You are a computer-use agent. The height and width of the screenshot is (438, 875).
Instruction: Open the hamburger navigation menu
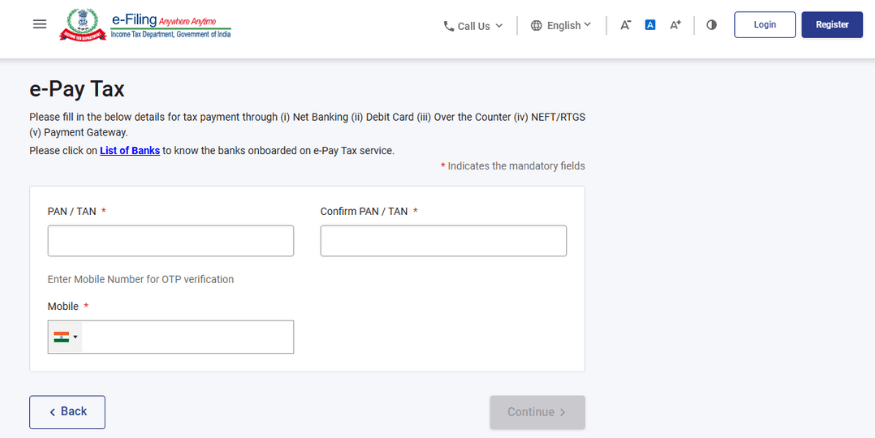coord(40,25)
